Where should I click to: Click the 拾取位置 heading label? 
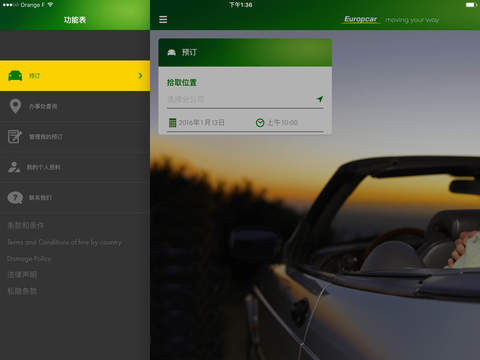(182, 83)
